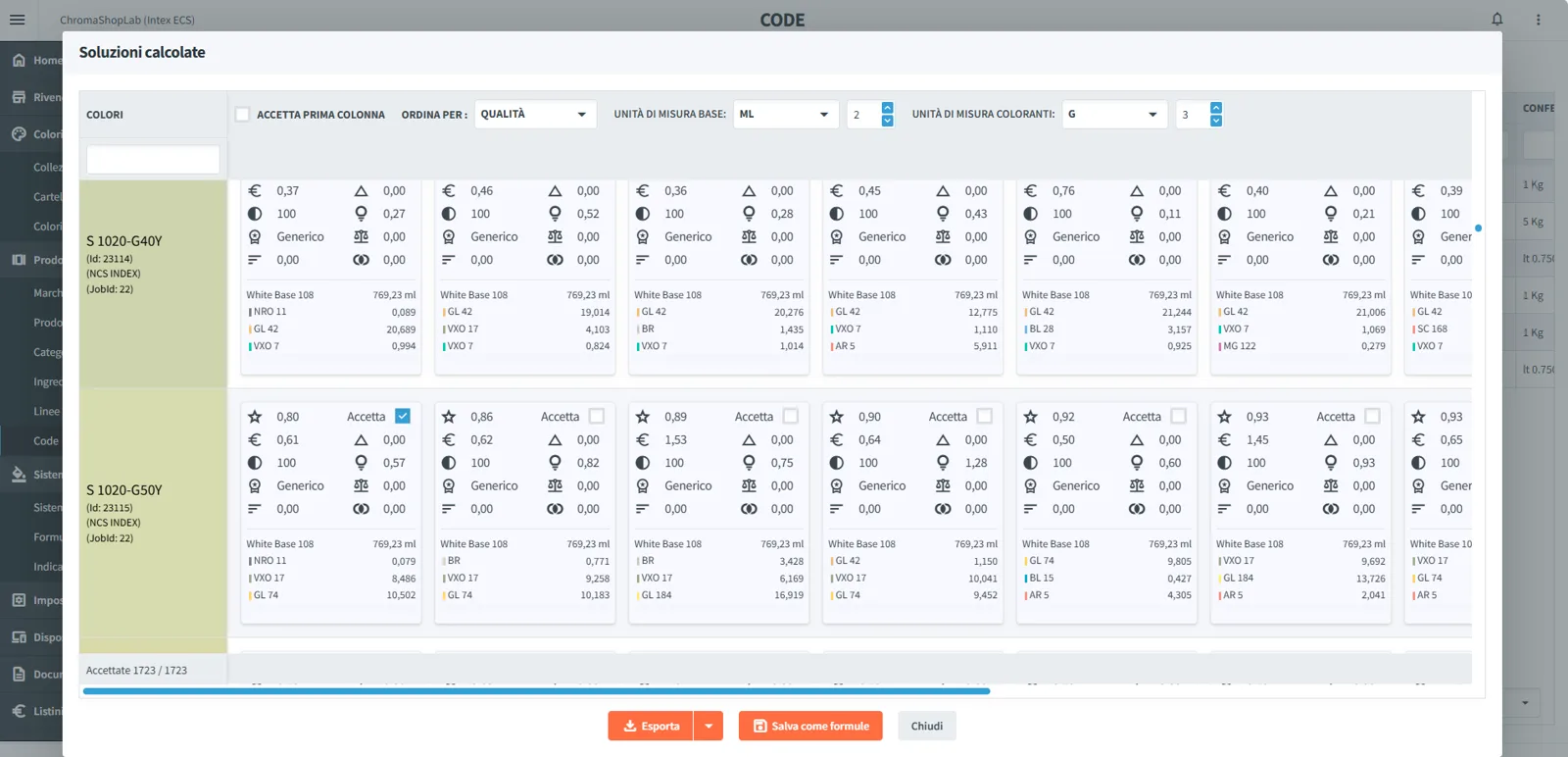Click the Salva come formule button
This screenshot has height=757, width=1568.
[x=810, y=726]
